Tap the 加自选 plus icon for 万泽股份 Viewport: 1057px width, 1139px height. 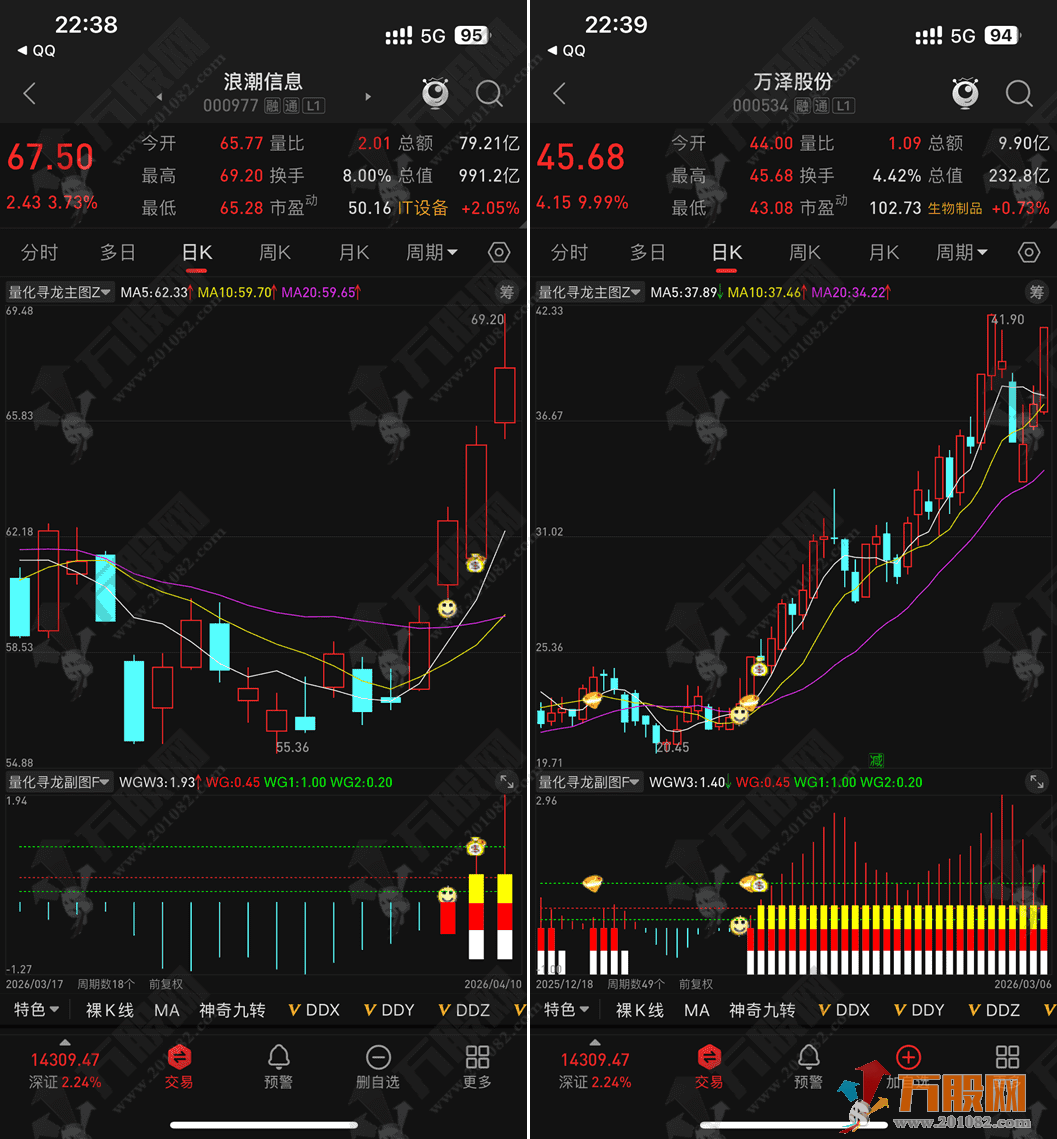pos(907,1057)
